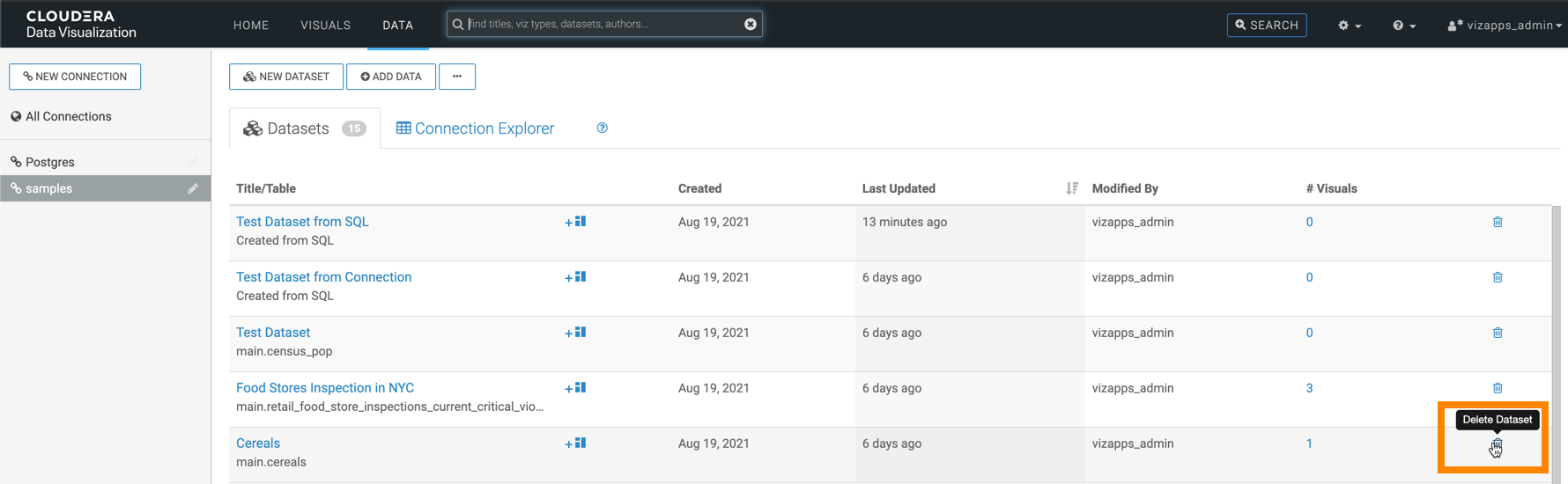Create new visual for Test Dataset

[x=575, y=333]
